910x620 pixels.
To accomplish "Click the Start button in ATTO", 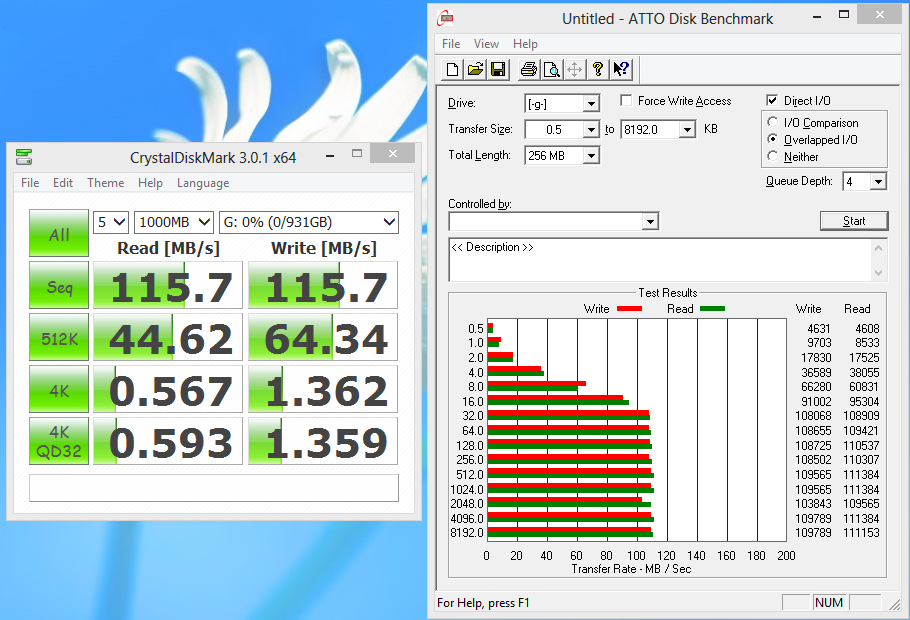I will 854,221.
